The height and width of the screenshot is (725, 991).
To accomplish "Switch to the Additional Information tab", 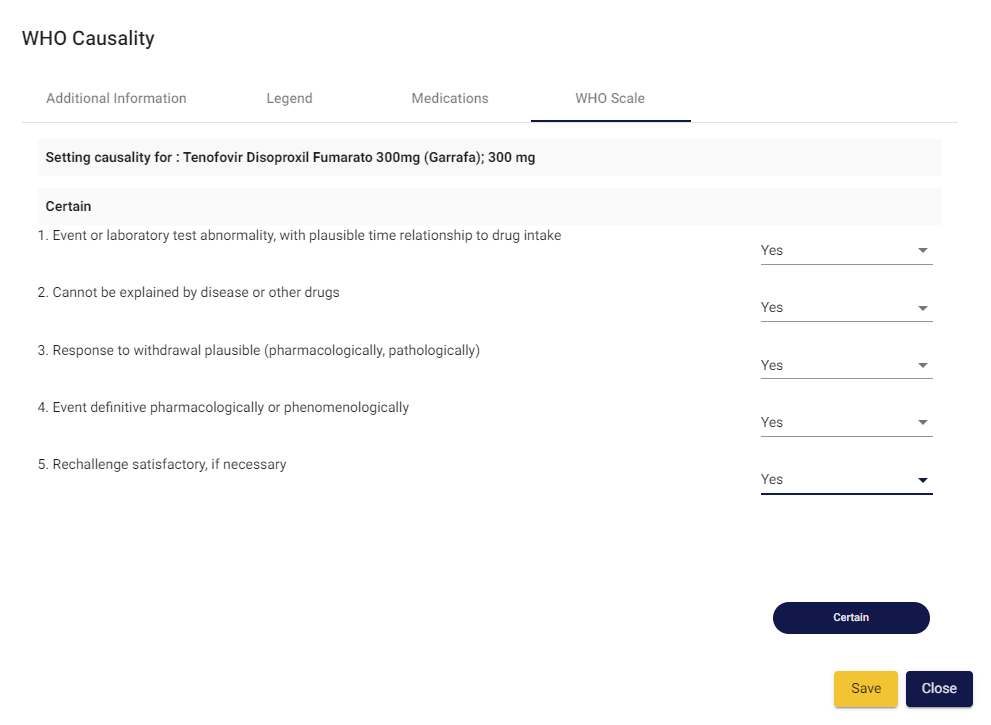I will (x=116, y=98).
